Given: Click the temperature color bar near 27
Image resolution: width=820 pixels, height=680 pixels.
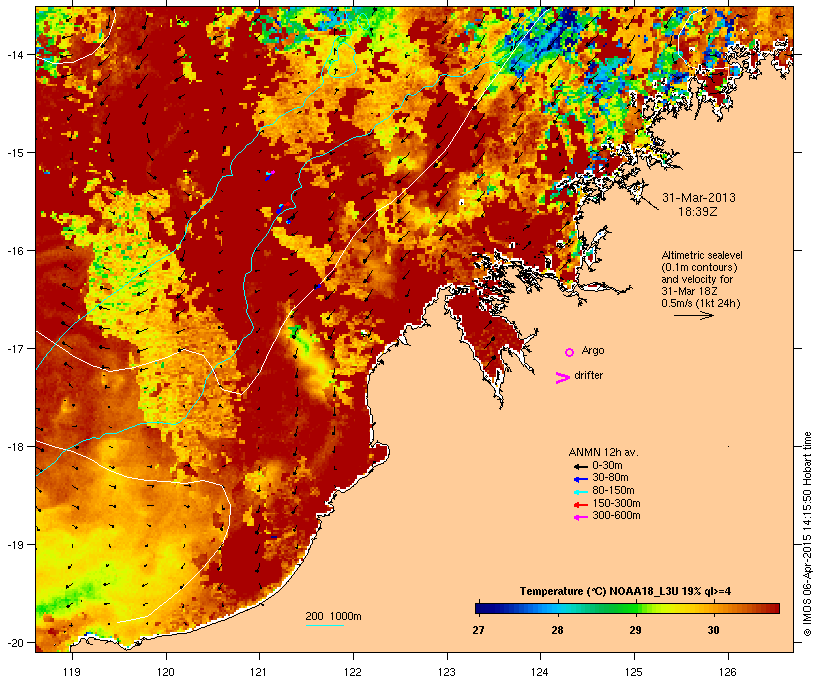Looking at the screenshot, I should [x=479, y=608].
